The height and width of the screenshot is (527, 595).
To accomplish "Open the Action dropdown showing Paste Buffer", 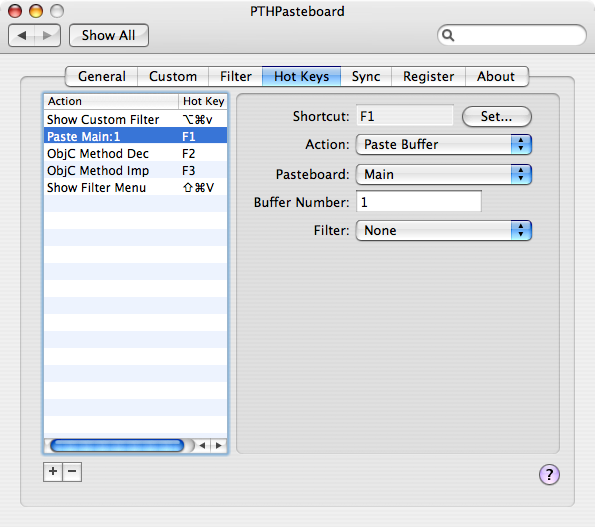I will coord(444,145).
